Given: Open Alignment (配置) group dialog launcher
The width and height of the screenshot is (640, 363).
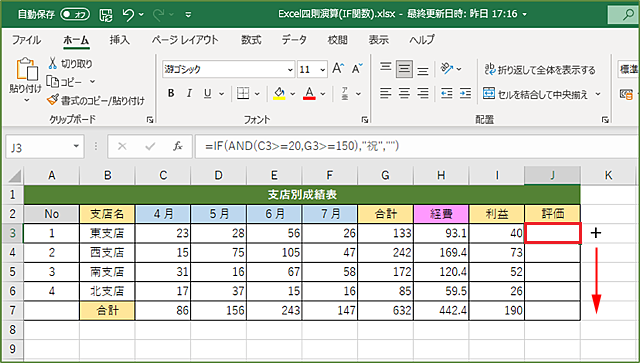Looking at the screenshot, I should [605, 120].
